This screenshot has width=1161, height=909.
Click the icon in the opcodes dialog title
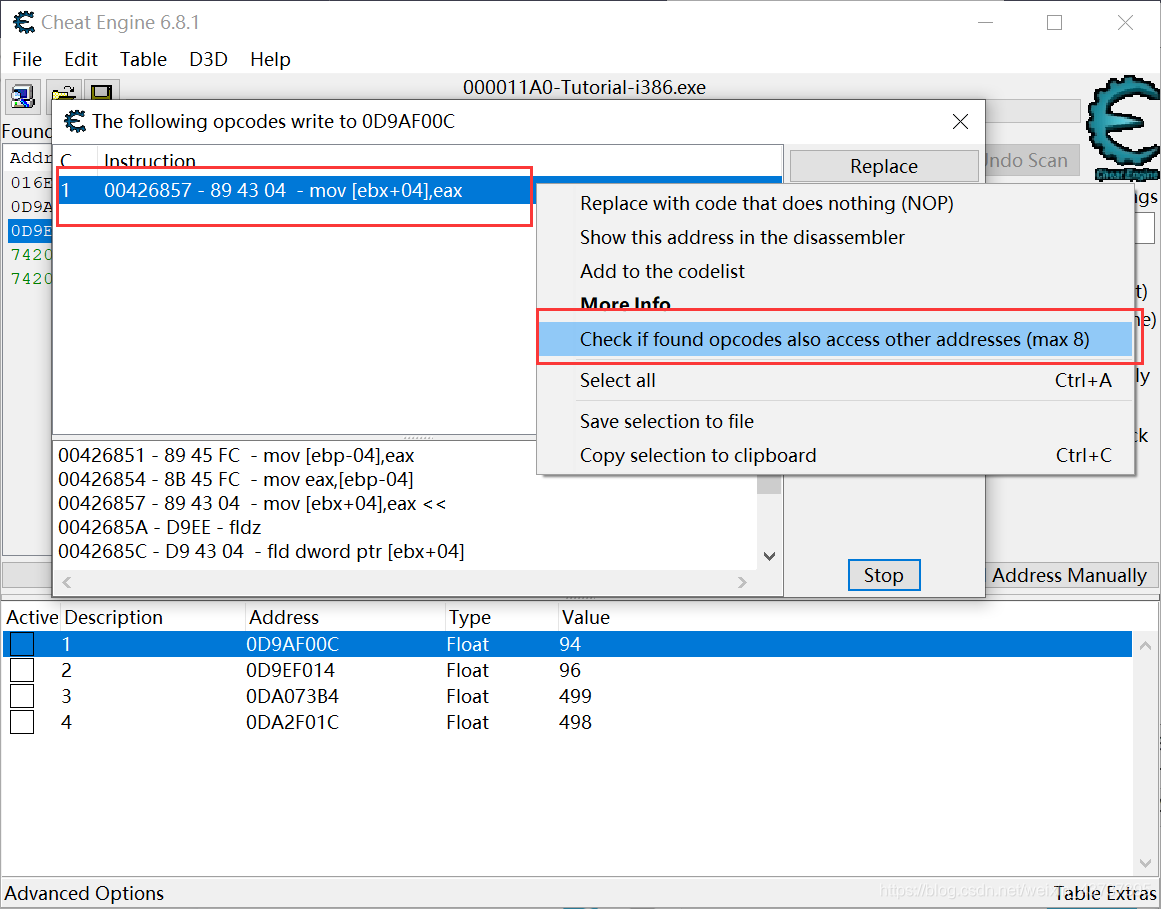(x=75, y=121)
